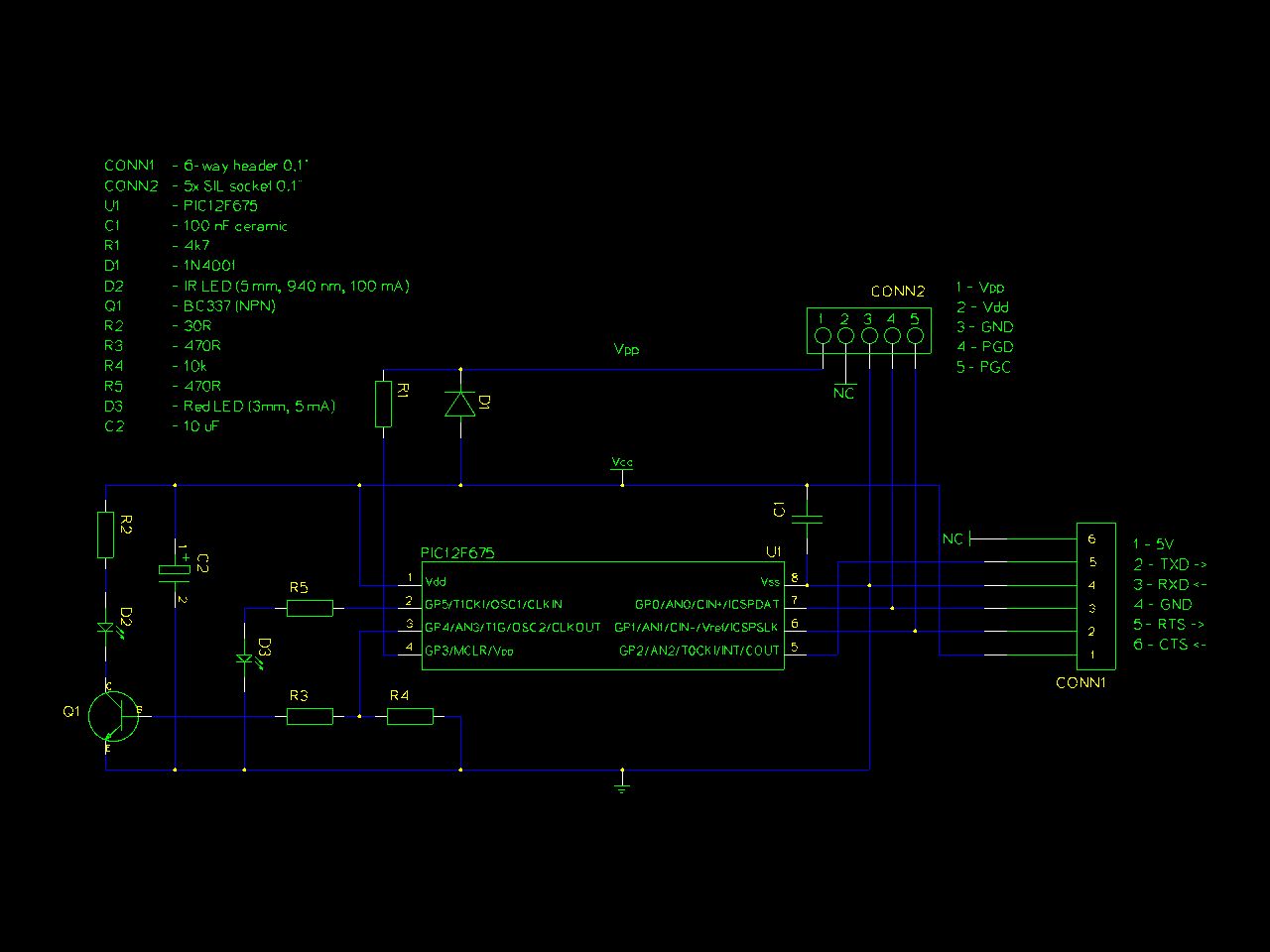Screen dimensions: 1270x952
Task: Select resistor R5
Action: point(310,608)
